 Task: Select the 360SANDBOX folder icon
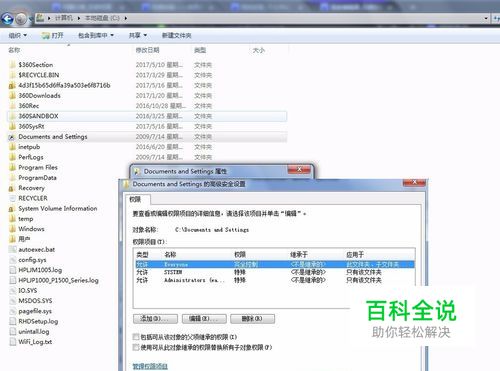pyautogui.click(x=12, y=116)
